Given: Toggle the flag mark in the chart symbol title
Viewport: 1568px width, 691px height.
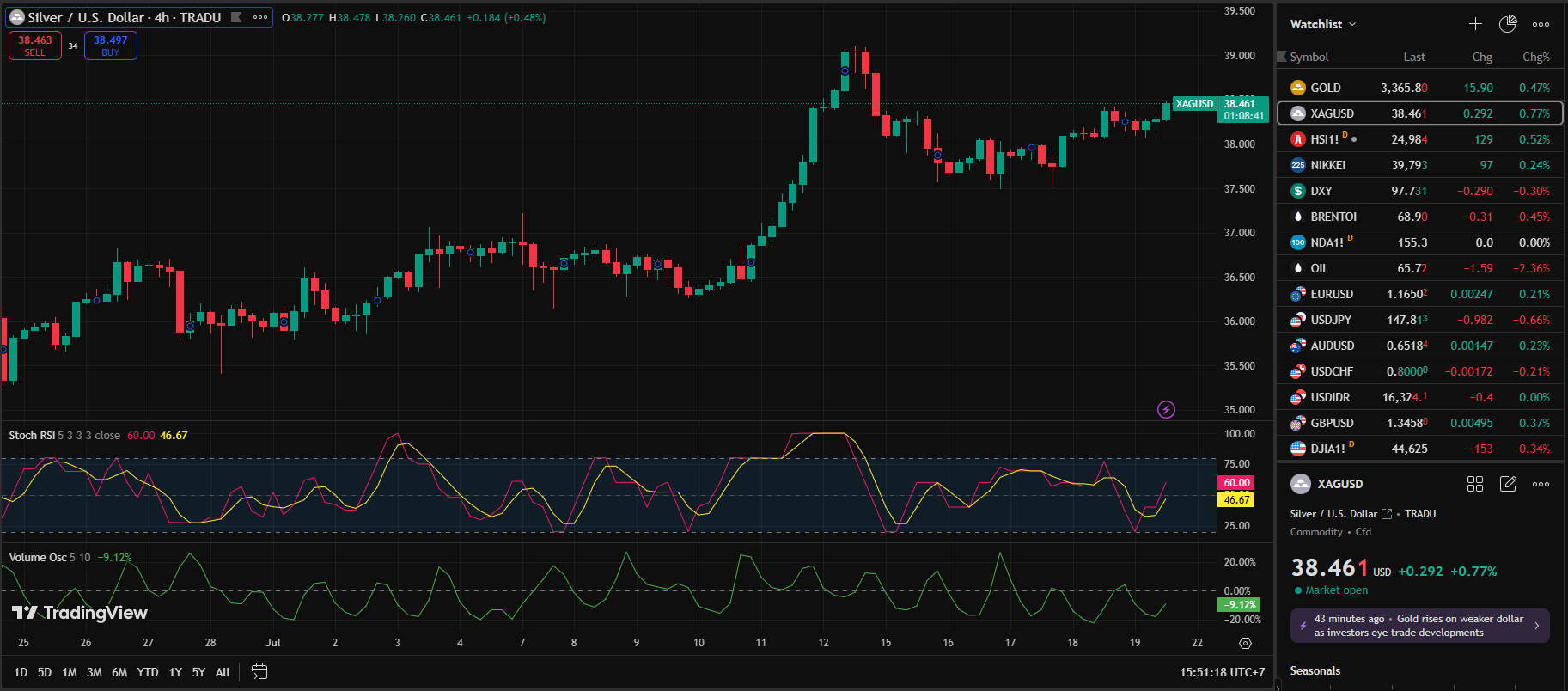Looking at the screenshot, I should 236,17.
